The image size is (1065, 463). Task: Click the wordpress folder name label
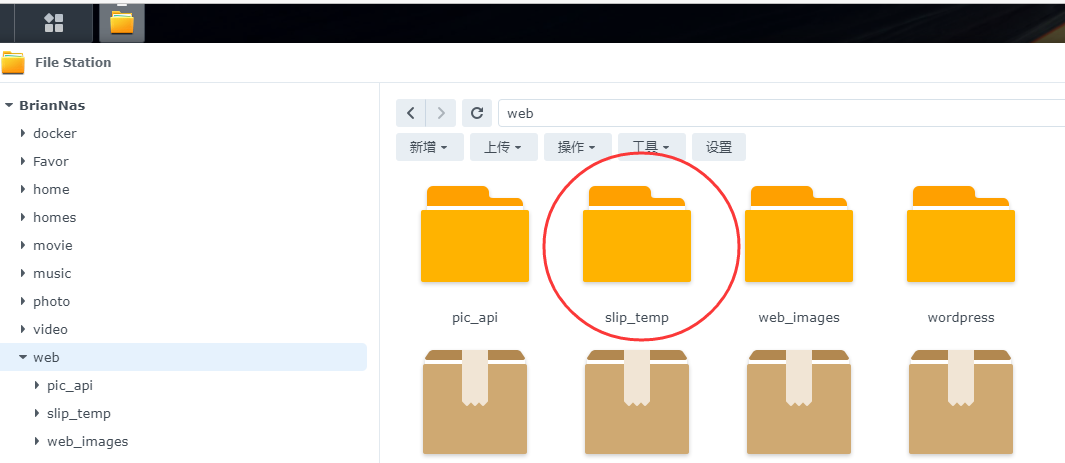(x=961, y=318)
